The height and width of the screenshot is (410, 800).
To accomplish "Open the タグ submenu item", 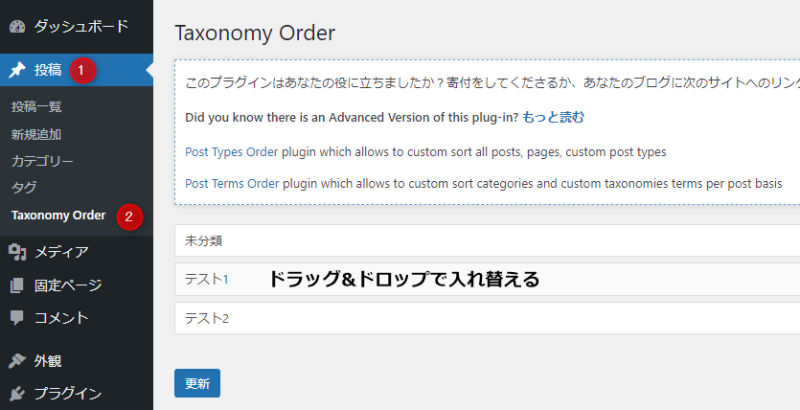I will 22,187.
